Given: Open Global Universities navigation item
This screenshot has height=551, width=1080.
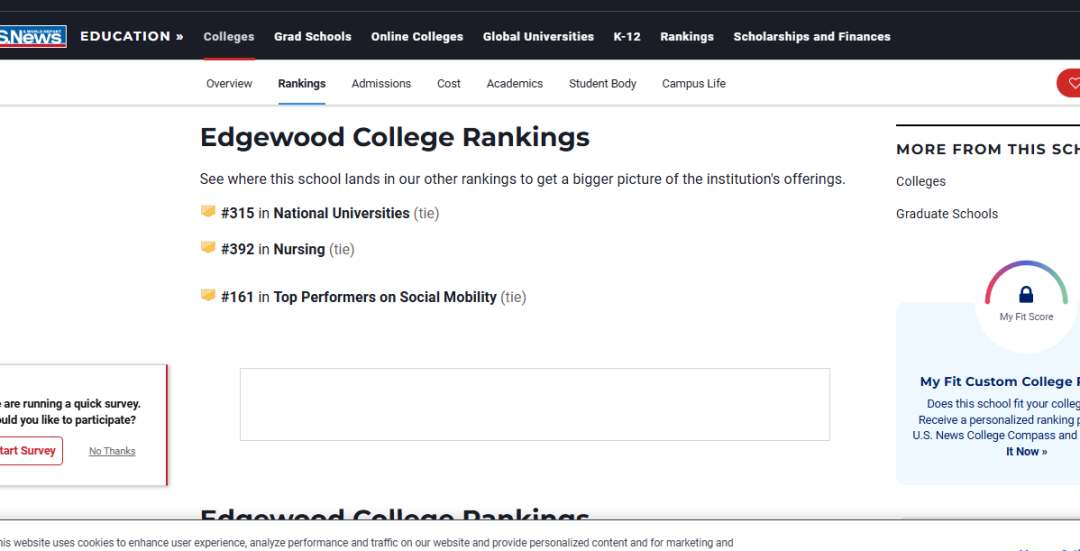Looking at the screenshot, I should click(x=538, y=37).
